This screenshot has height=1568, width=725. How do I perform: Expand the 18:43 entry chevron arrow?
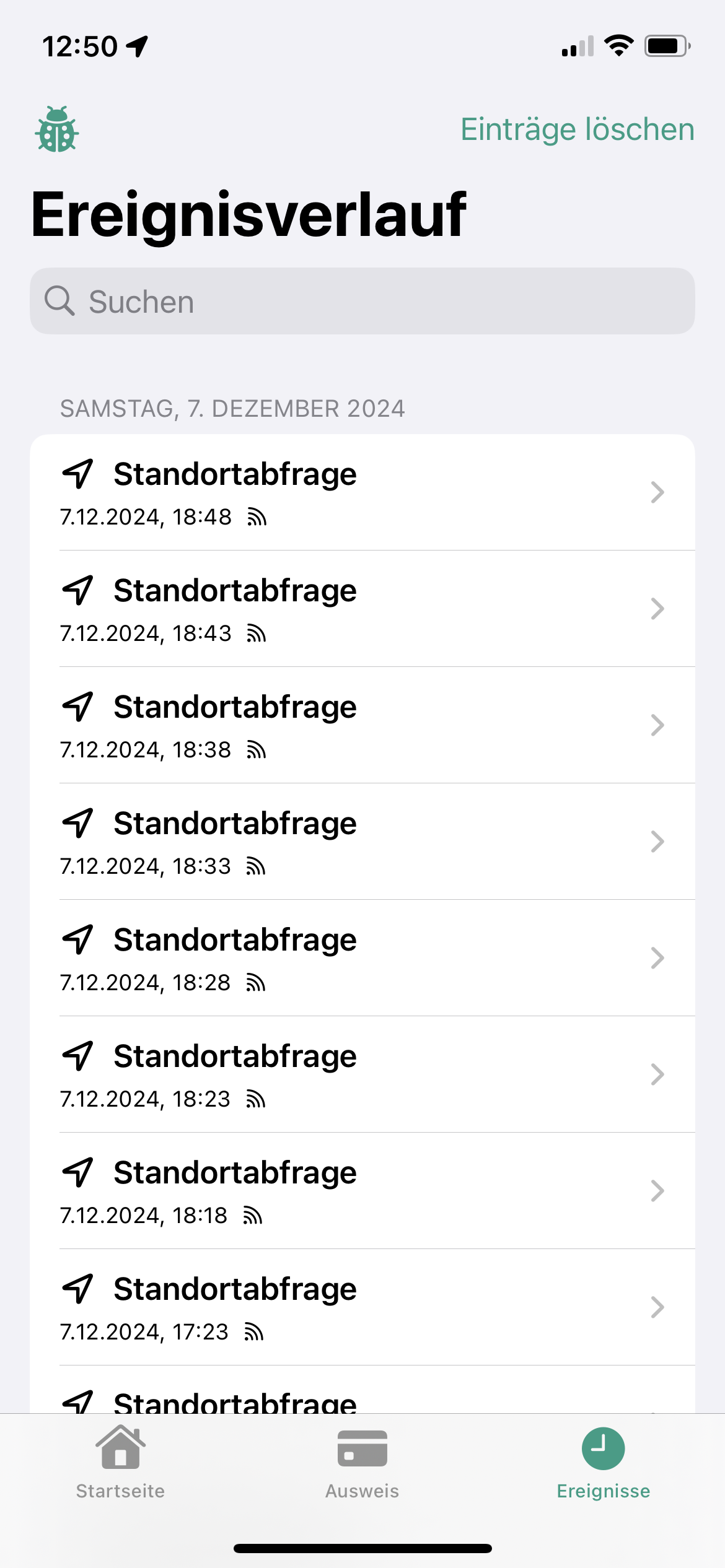pos(657,609)
